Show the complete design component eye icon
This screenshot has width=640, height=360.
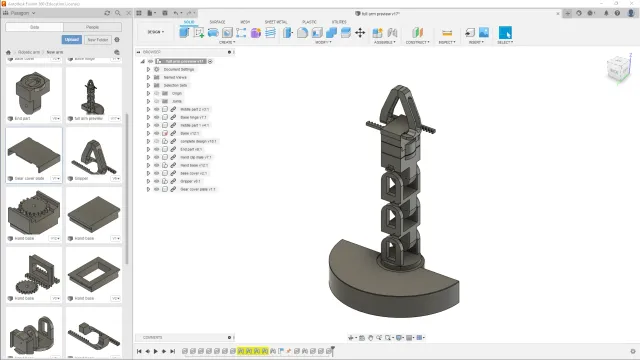(156, 141)
